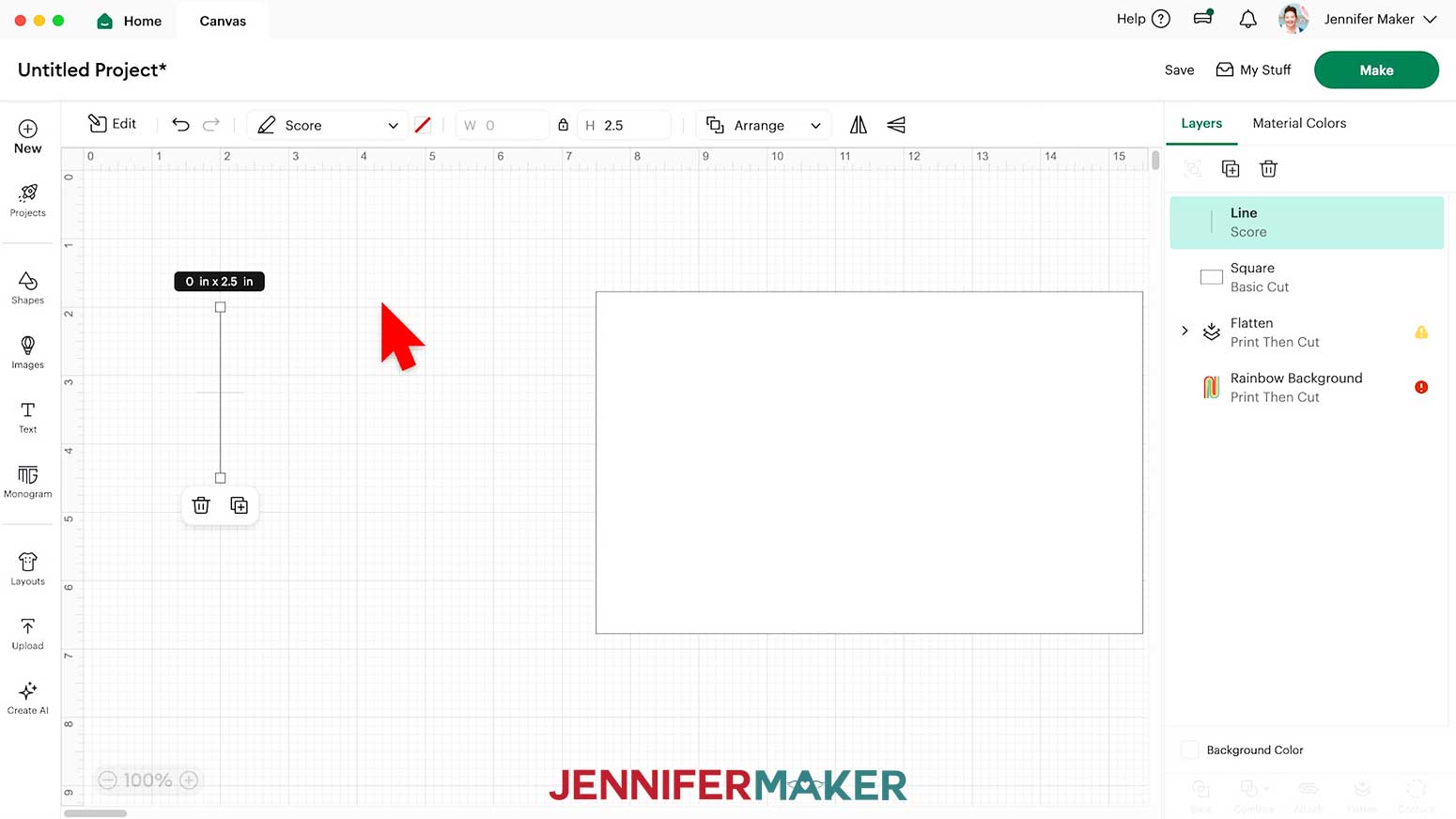
Task: Open the Projects panel
Action: pyautogui.click(x=27, y=200)
